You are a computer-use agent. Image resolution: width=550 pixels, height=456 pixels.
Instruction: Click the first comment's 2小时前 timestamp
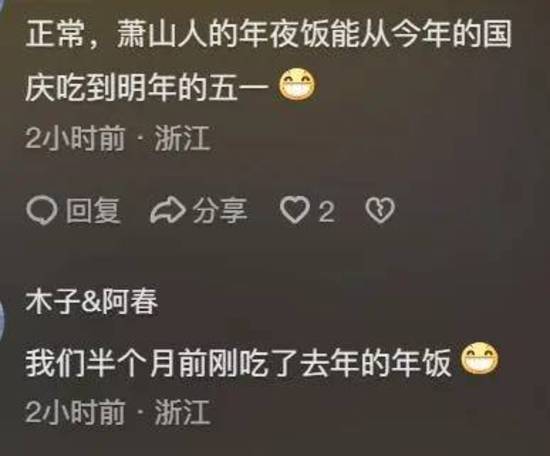click(75, 139)
